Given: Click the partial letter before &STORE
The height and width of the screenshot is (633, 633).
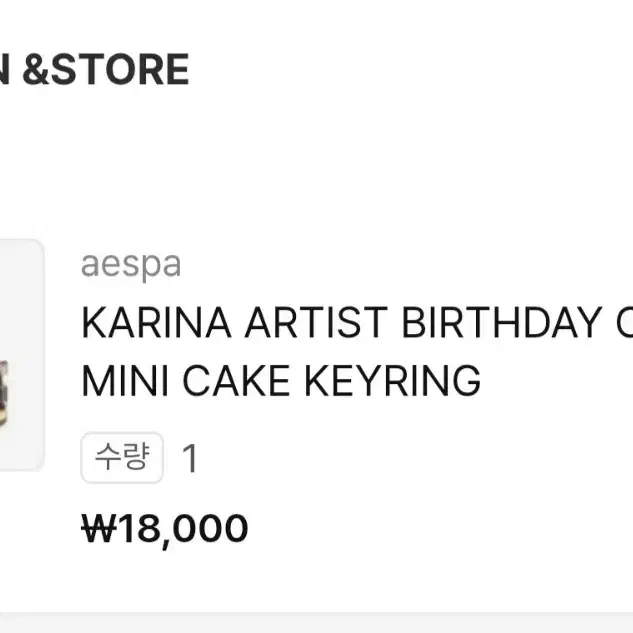Looking at the screenshot, I should tap(4, 69).
